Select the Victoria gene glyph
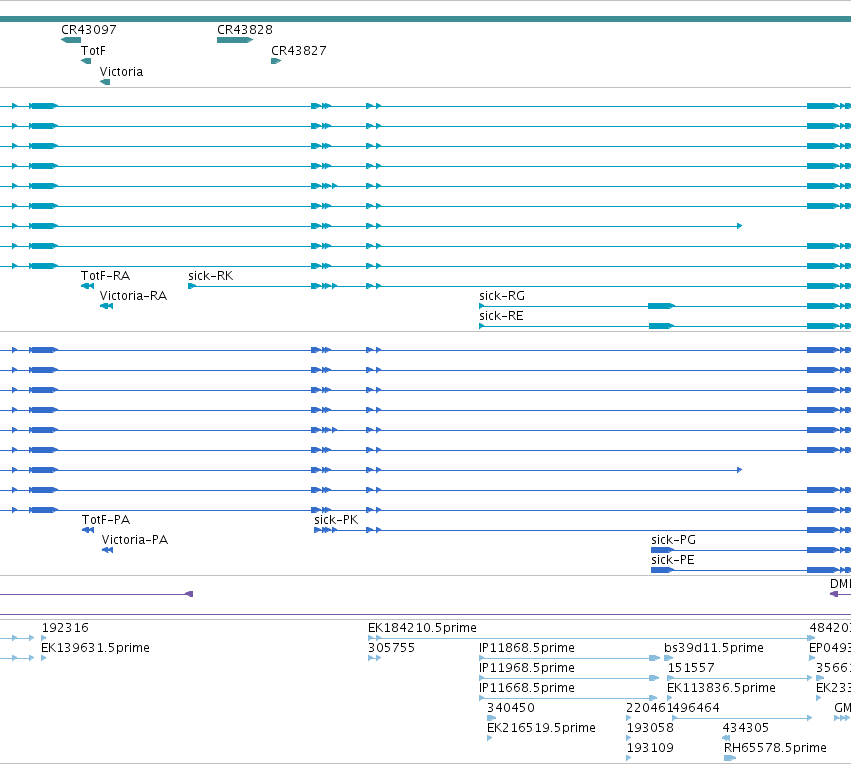The width and height of the screenshot is (851, 764). [105, 82]
